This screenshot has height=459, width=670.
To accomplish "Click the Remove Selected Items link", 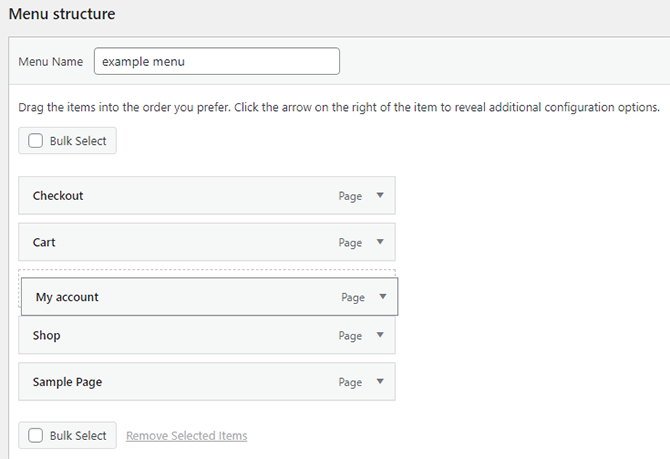I will (x=187, y=436).
